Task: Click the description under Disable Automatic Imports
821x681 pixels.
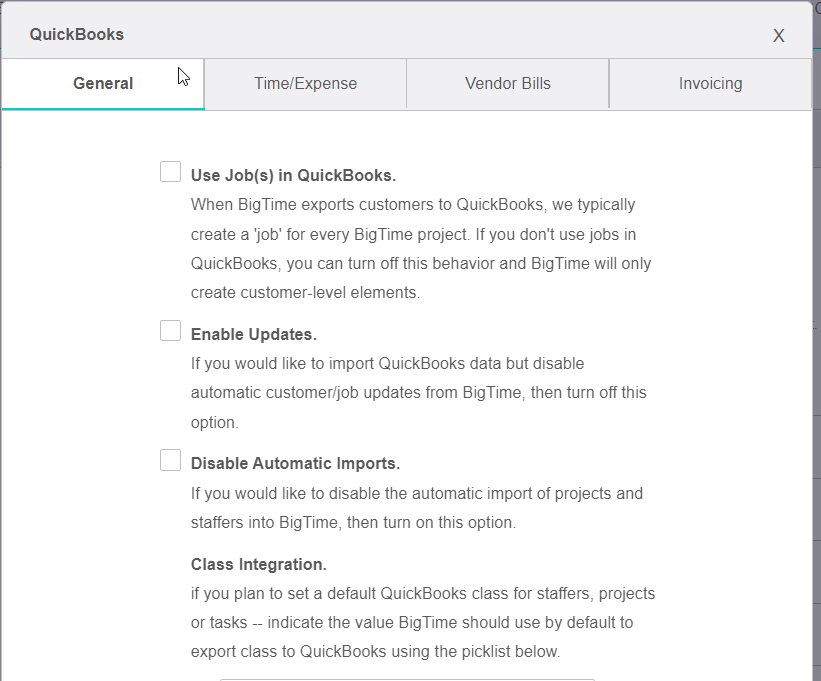Action: (x=416, y=508)
